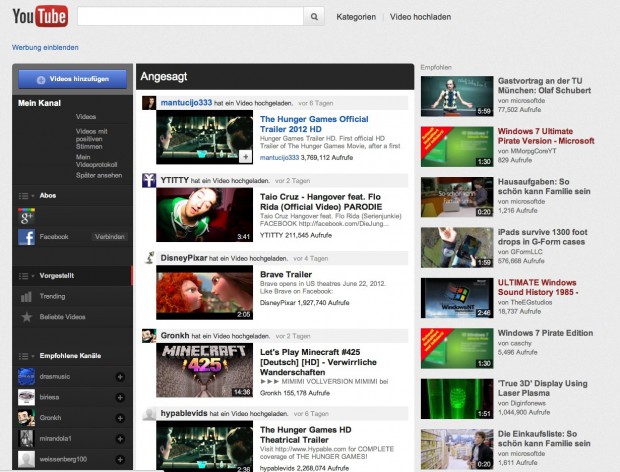620x472 pixels.
Task: Click DisneyPixar lamp avatar icon
Action: coord(149,258)
